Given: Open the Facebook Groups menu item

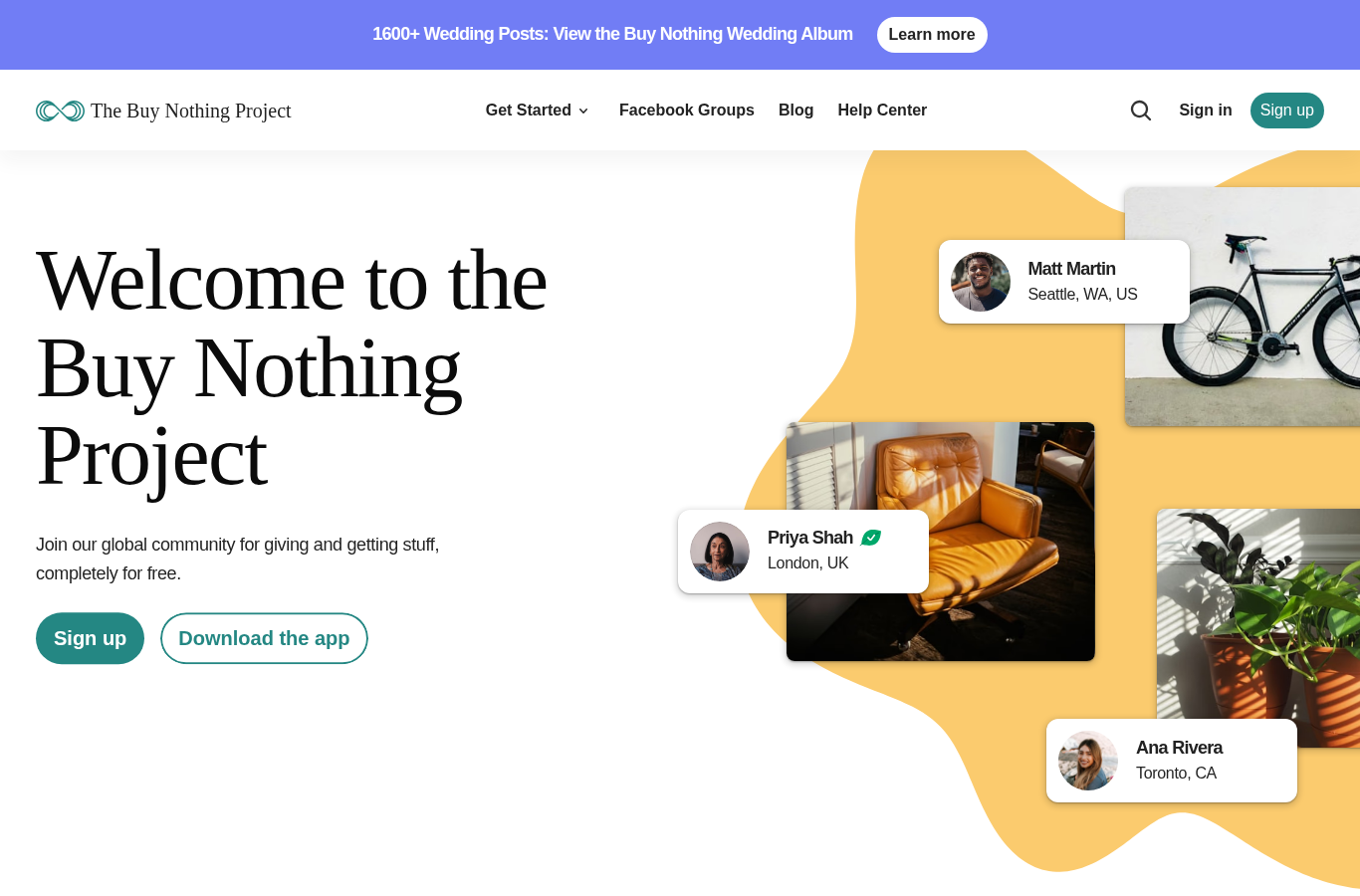Looking at the screenshot, I should (687, 111).
